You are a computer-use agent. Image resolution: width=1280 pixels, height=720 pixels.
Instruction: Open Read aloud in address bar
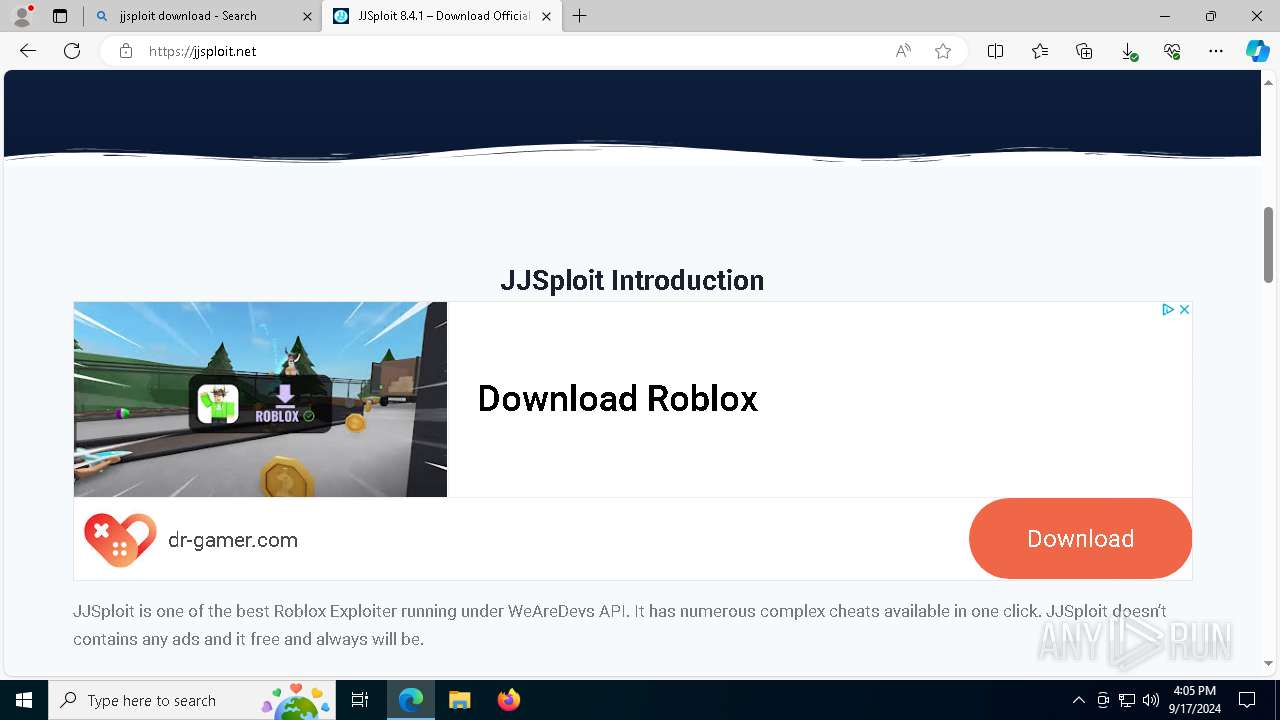pyautogui.click(x=903, y=51)
